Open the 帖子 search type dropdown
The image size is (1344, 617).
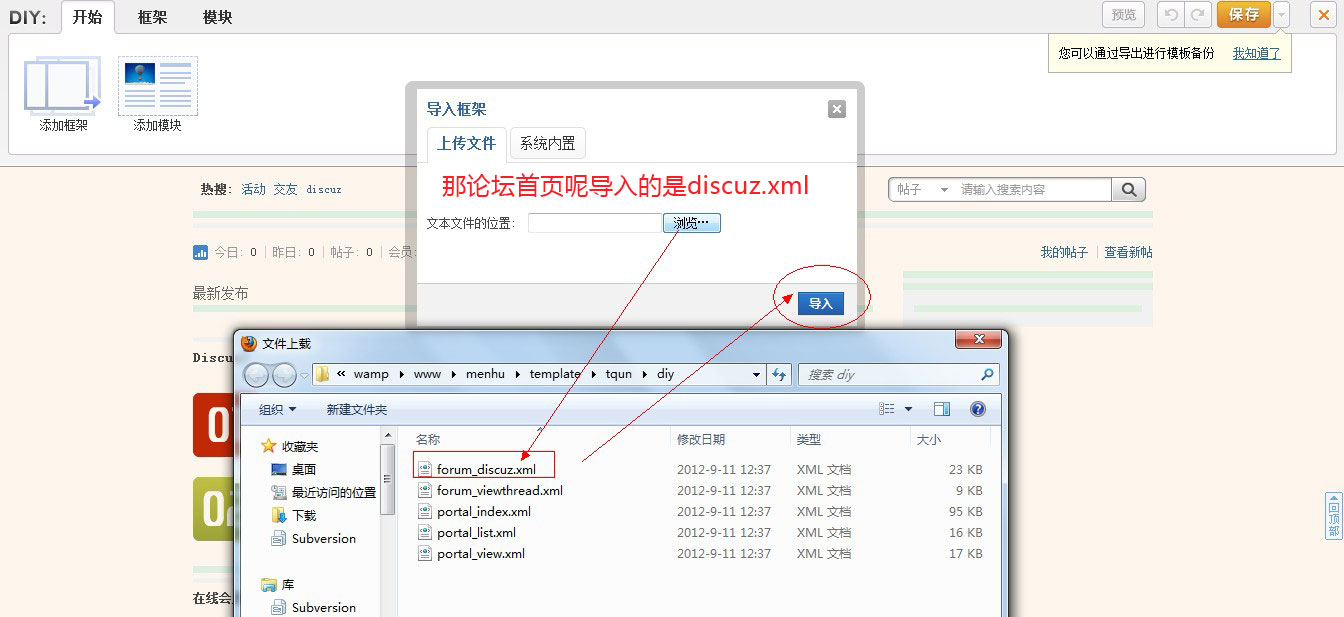[922, 189]
